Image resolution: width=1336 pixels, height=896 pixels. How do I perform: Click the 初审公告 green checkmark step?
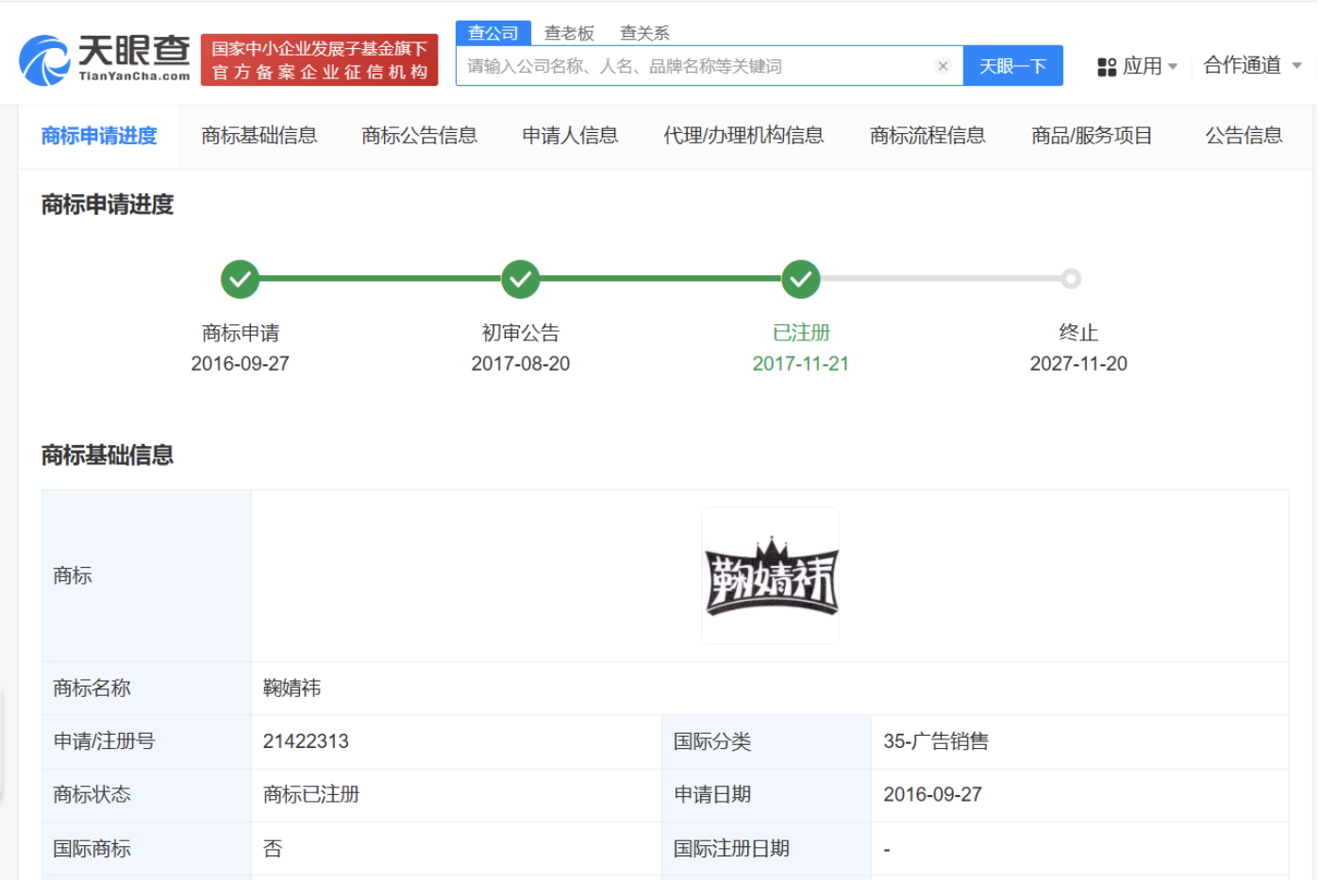click(x=520, y=279)
